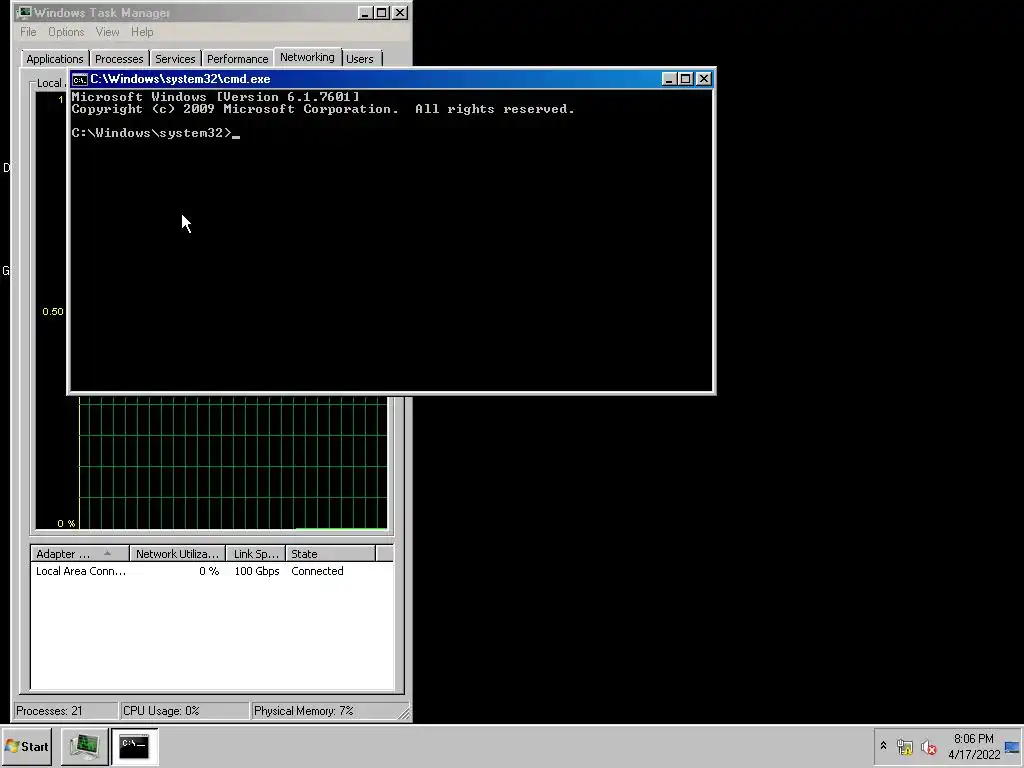Open the clock showing 8:06 PM
Image resolution: width=1024 pixels, height=768 pixels.
974,746
